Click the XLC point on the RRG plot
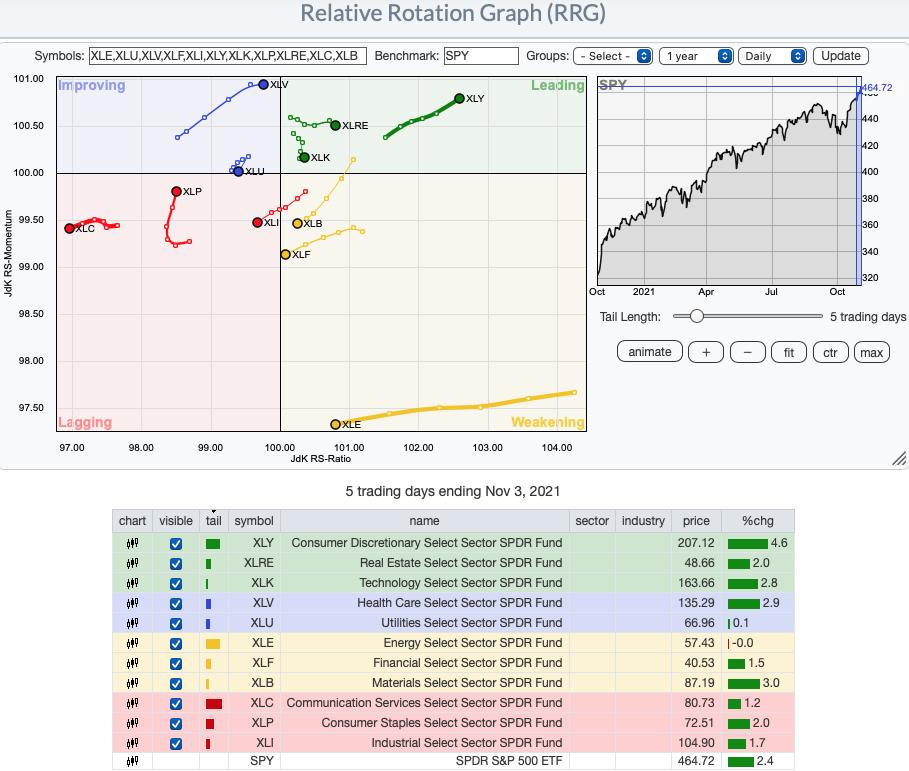The width and height of the screenshot is (909, 771). pos(70,228)
